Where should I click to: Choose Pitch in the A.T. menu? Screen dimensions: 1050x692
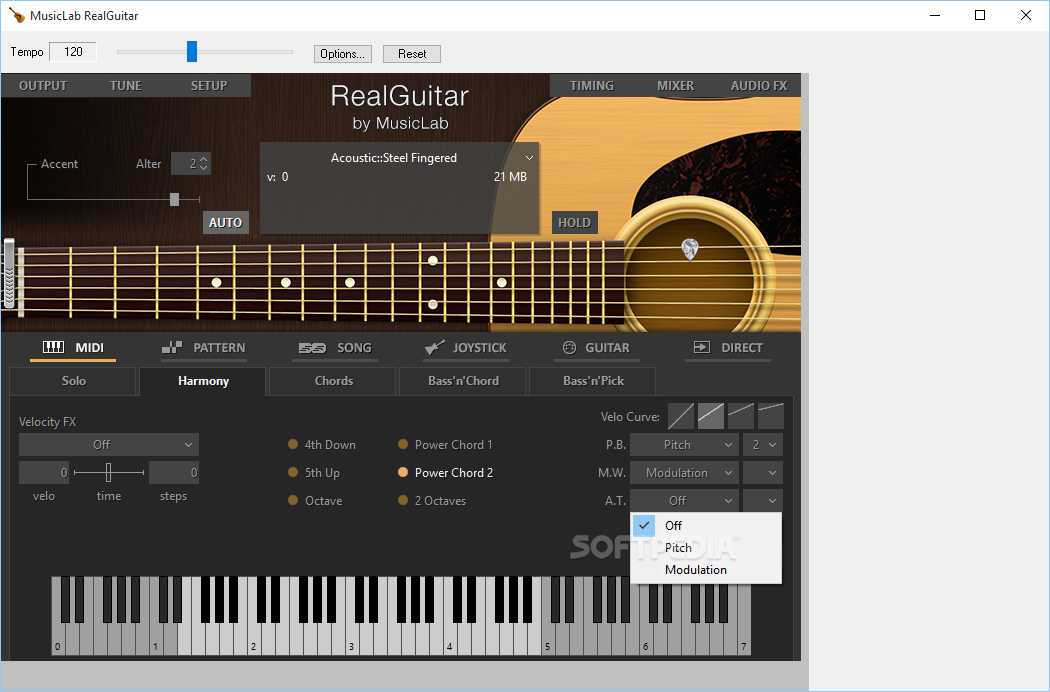tap(706, 547)
